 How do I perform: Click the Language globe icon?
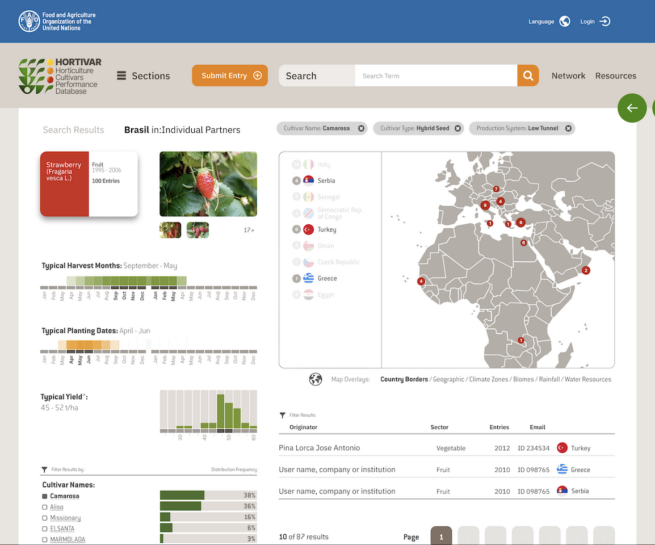pyautogui.click(x=565, y=21)
